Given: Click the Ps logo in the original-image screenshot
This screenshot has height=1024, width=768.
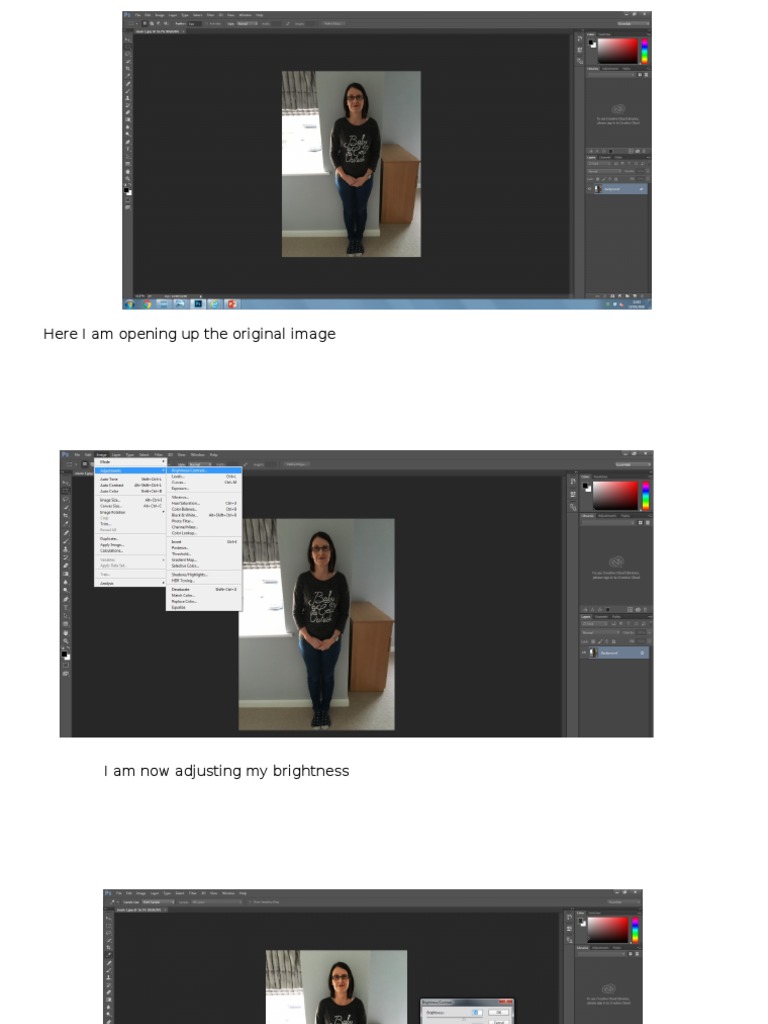Looking at the screenshot, I should point(127,15).
